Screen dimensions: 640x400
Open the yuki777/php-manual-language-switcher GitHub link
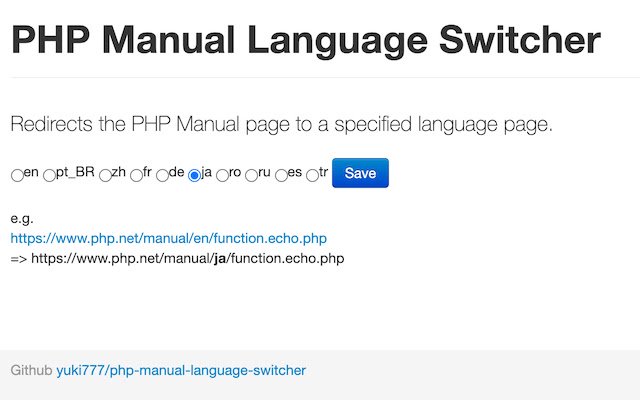coord(181,371)
